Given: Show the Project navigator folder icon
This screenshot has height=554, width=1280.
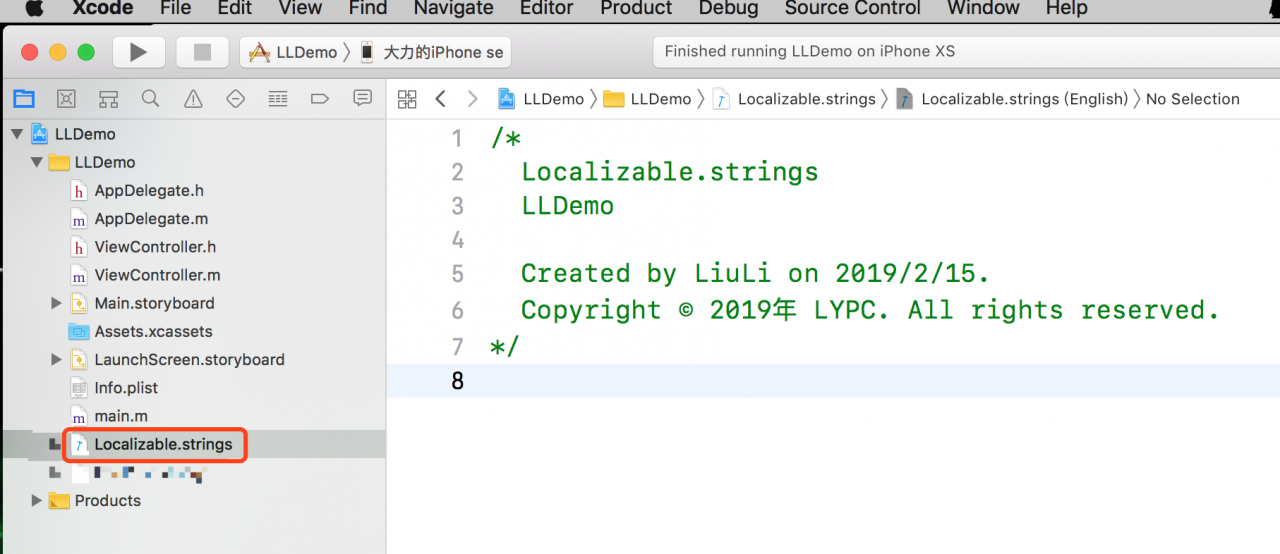Looking at the screenshot, I should pos(23,98).
